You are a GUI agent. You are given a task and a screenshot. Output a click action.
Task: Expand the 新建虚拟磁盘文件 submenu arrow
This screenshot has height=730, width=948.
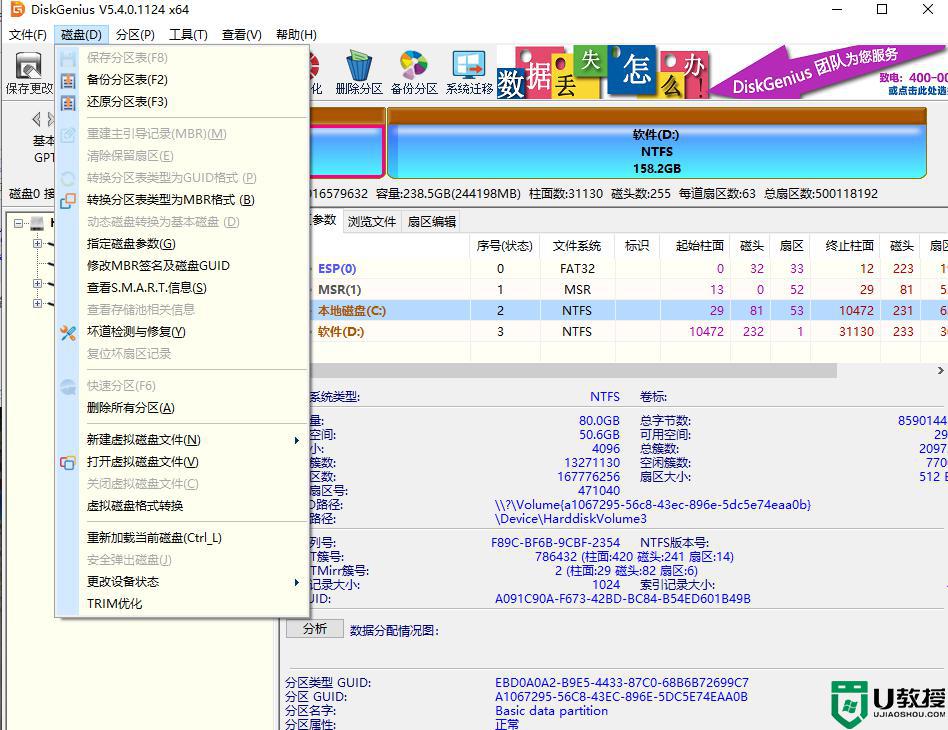(x=296, y=440)
